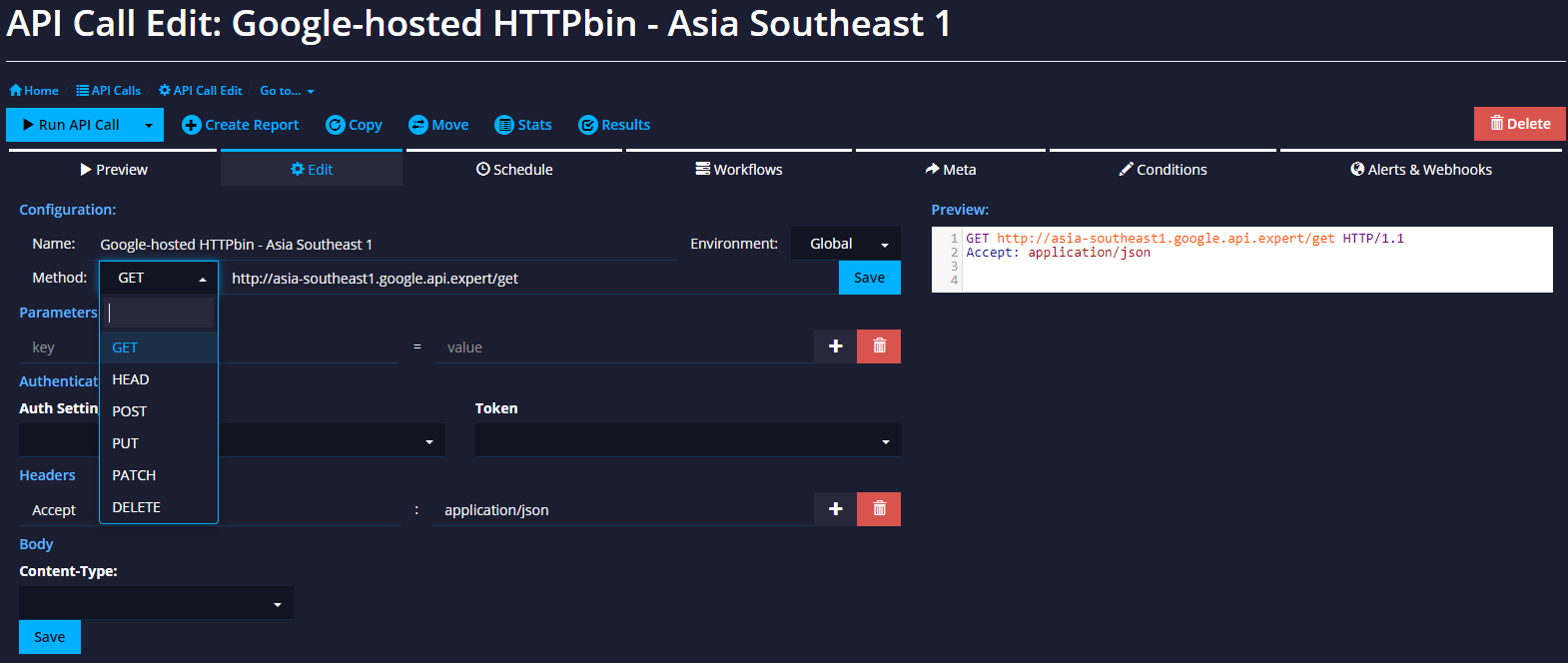Click Save next to the URL field
This screenshot has width=1568, height=663.
[869, 278]
